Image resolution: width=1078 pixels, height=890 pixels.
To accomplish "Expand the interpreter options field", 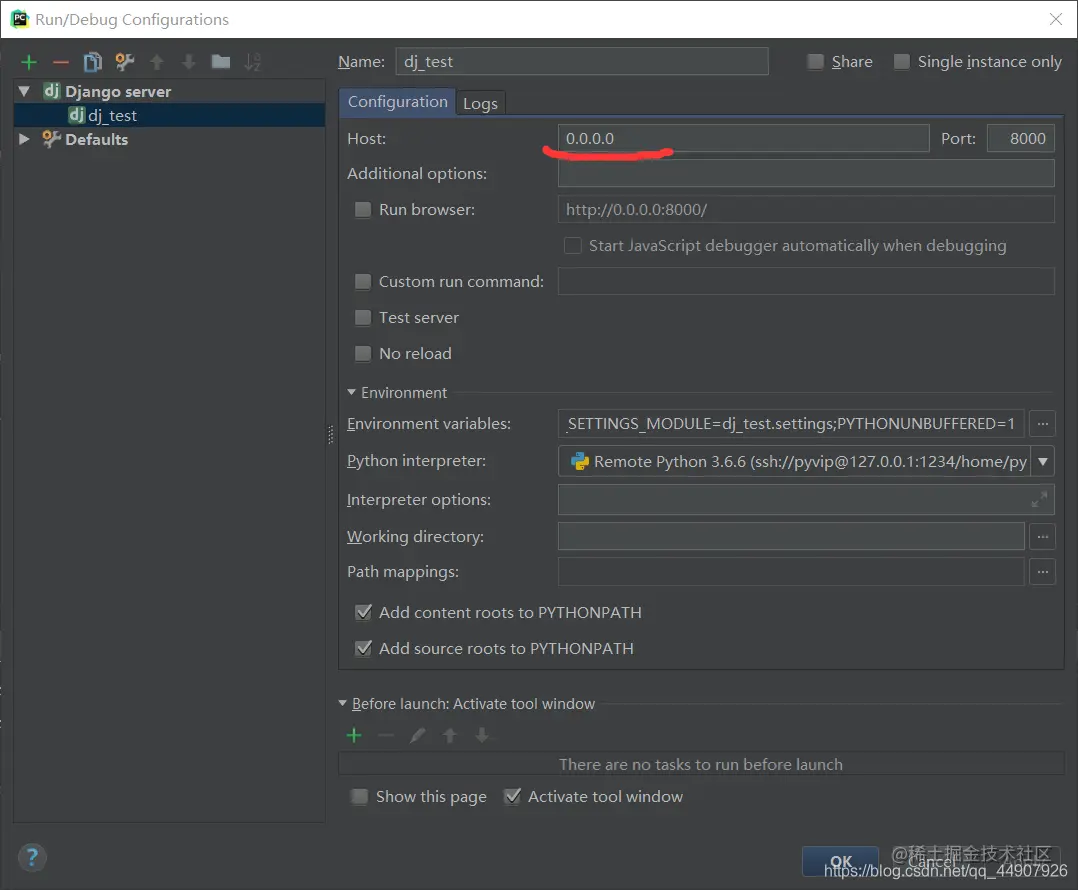I will tap(1039, 500).
